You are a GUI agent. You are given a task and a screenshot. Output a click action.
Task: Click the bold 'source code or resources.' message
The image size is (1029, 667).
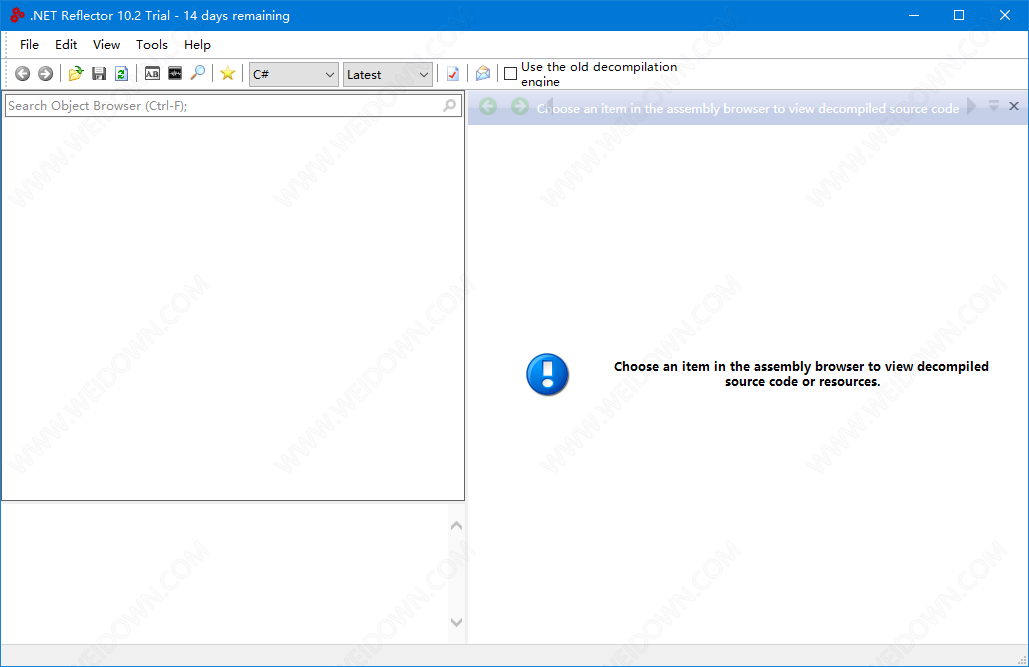[802, 381]
